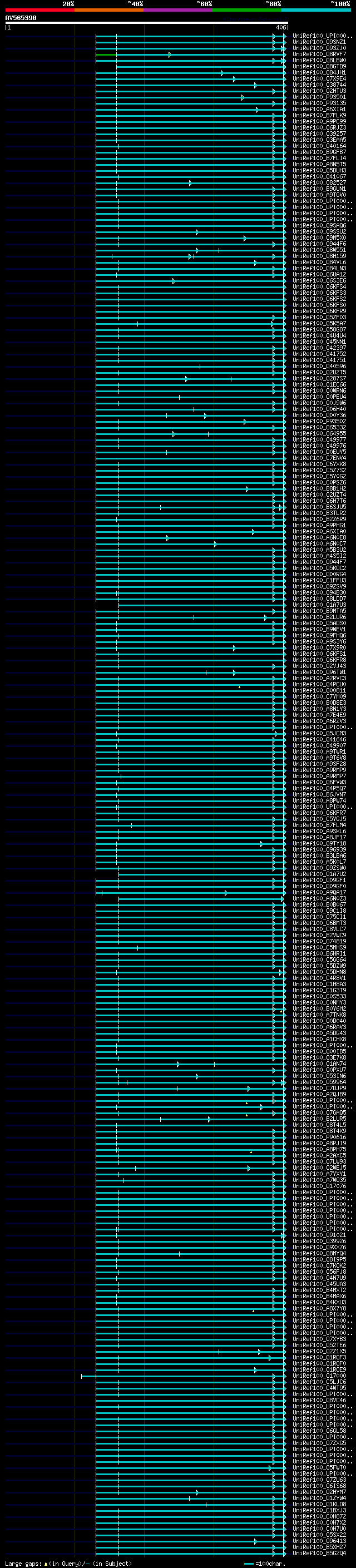Select the UniRef100_O96939 label
Image resolution: width=356 pixels, height=1568 pixels.
tap(319, 850)
